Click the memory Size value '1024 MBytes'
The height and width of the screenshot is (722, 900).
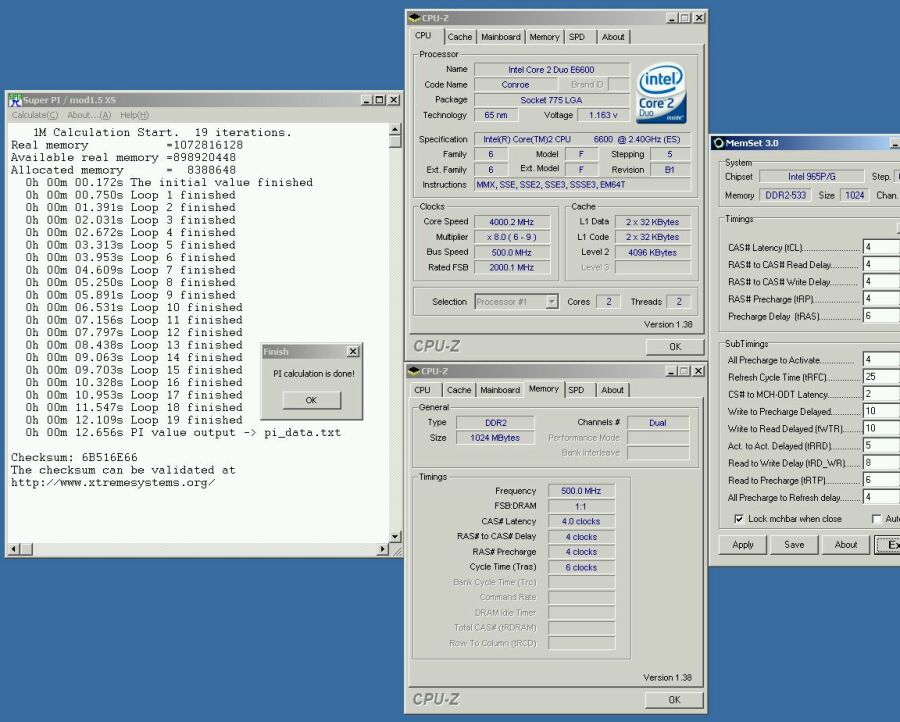[x=495, y=438]
